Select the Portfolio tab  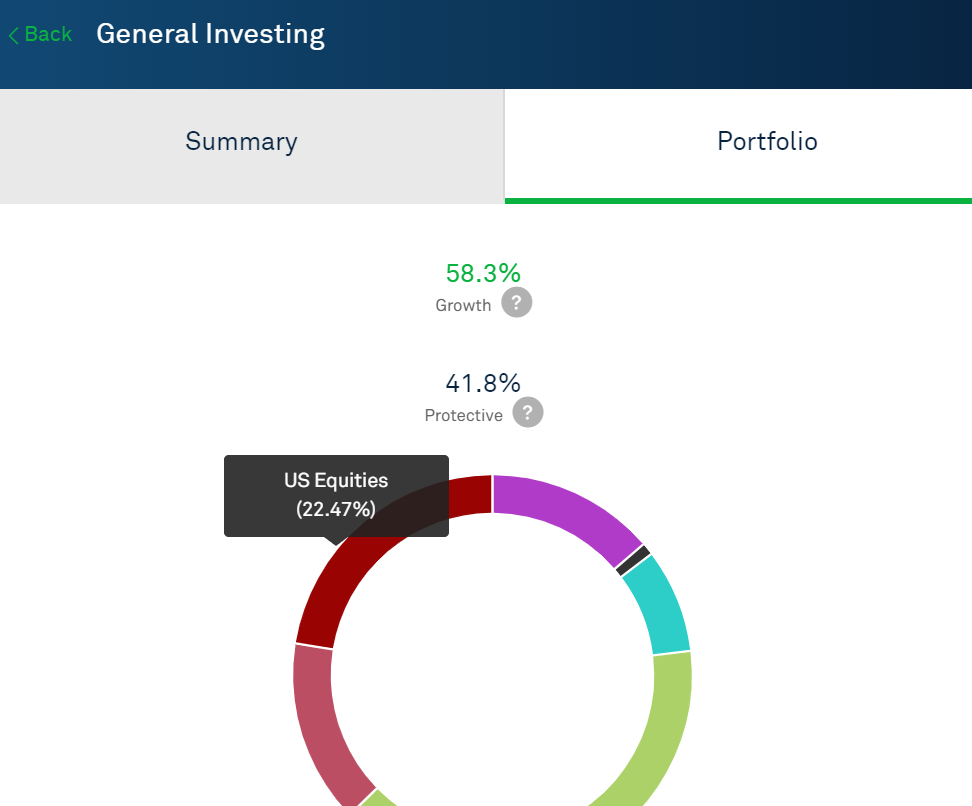767,142
